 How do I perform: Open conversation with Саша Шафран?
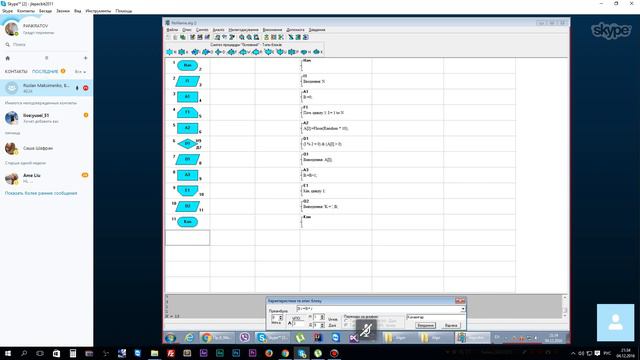[46, 148]
